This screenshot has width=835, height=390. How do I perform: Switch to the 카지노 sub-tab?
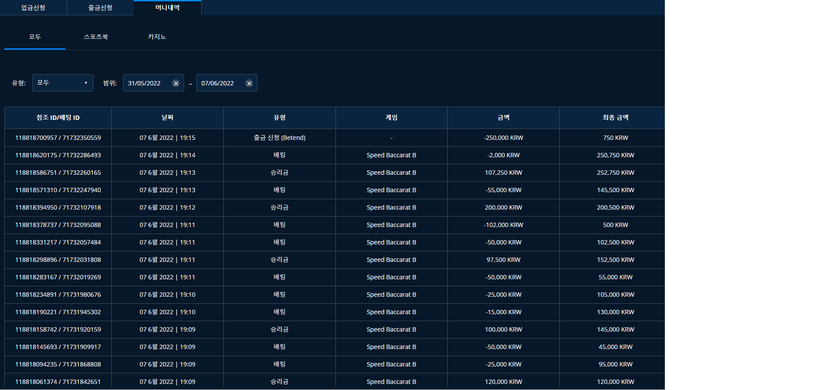point(157,37)
